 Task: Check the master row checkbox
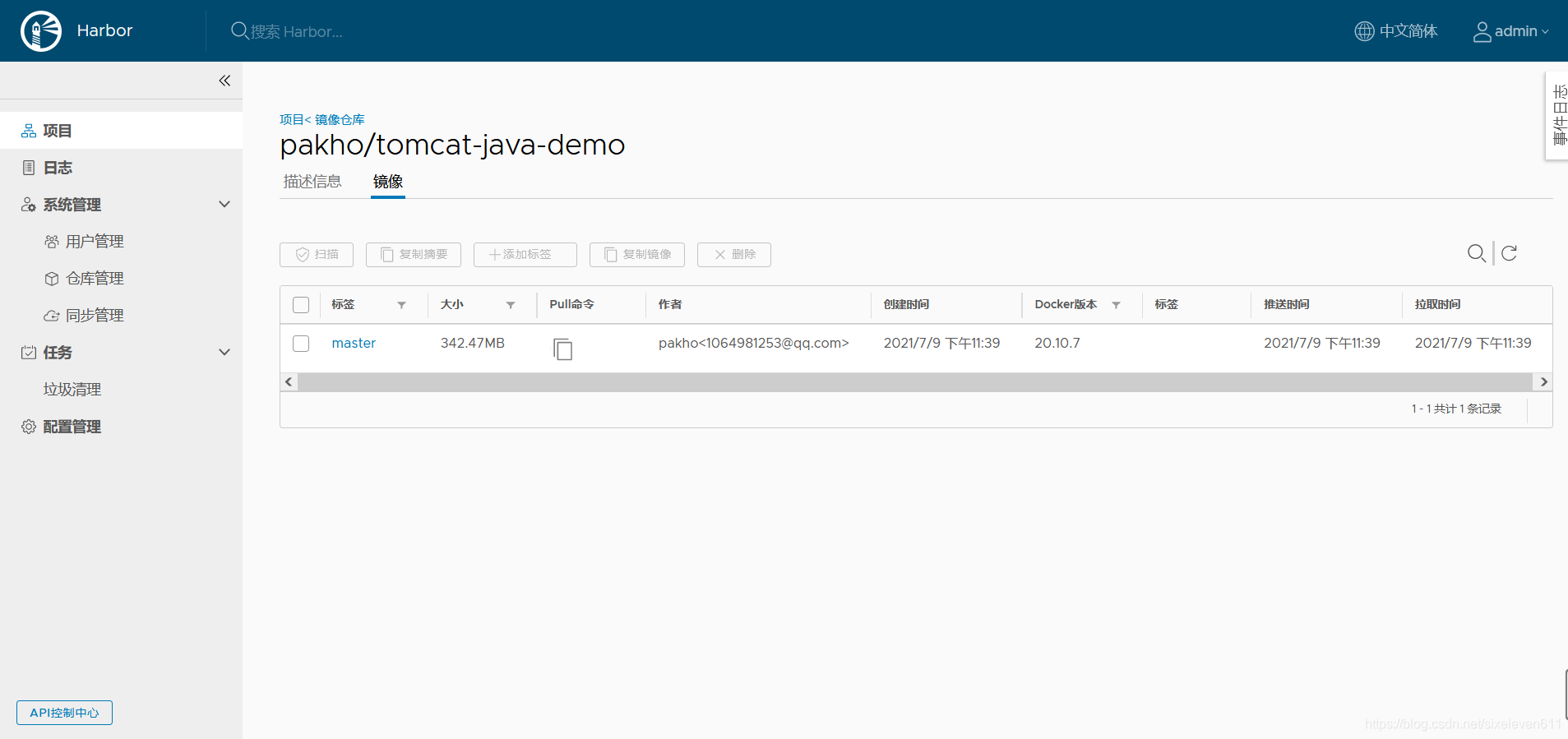point(301,344)
